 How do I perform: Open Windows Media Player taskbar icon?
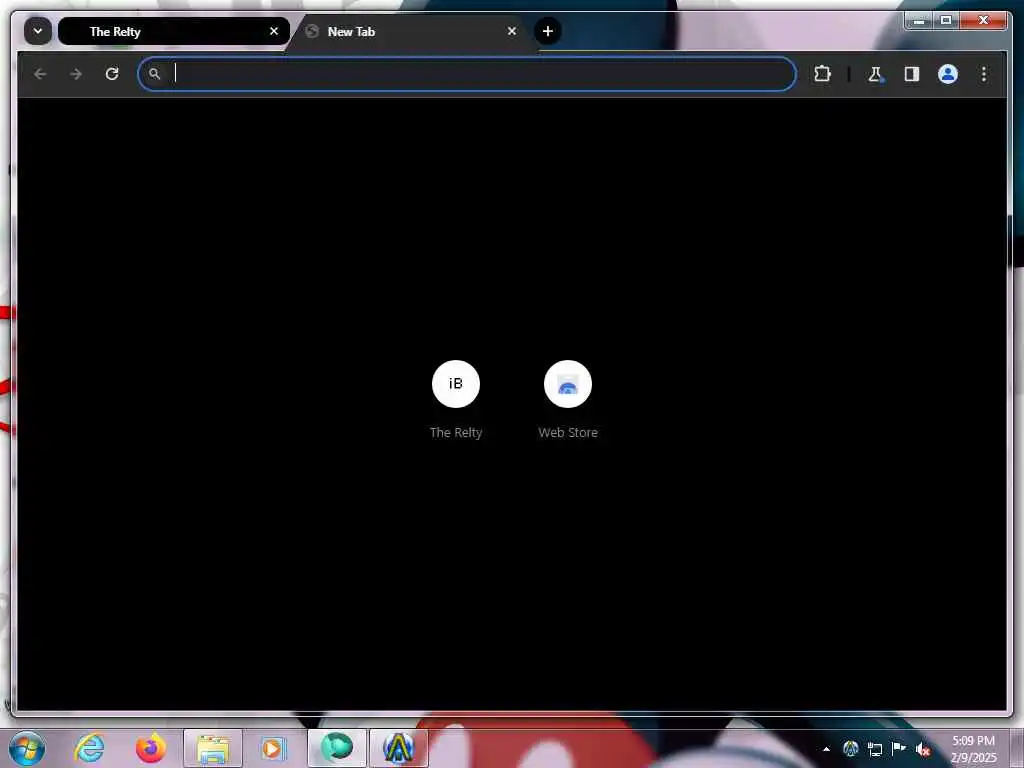click(273, 748)
